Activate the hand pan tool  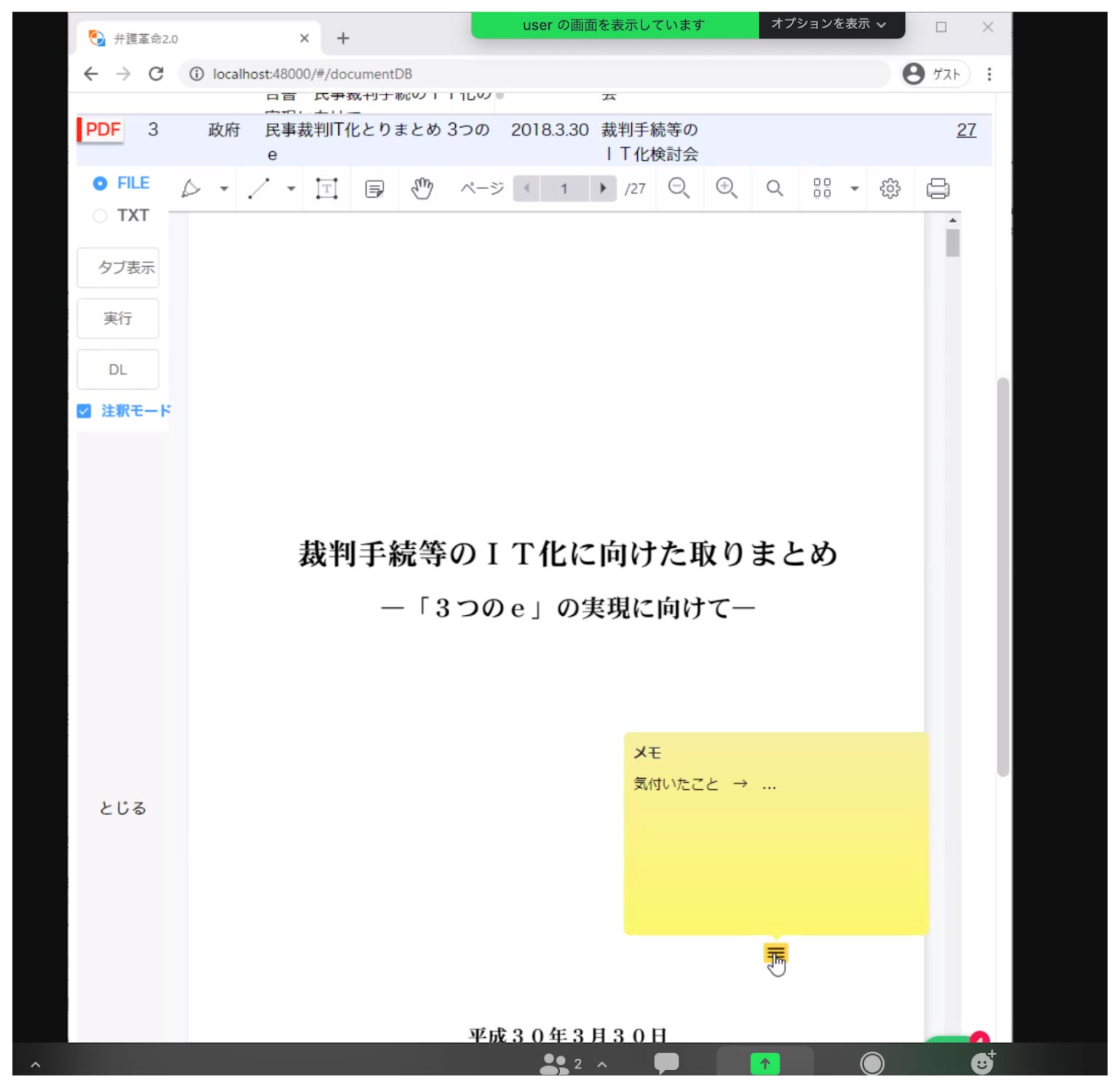(x=422, y=189)
